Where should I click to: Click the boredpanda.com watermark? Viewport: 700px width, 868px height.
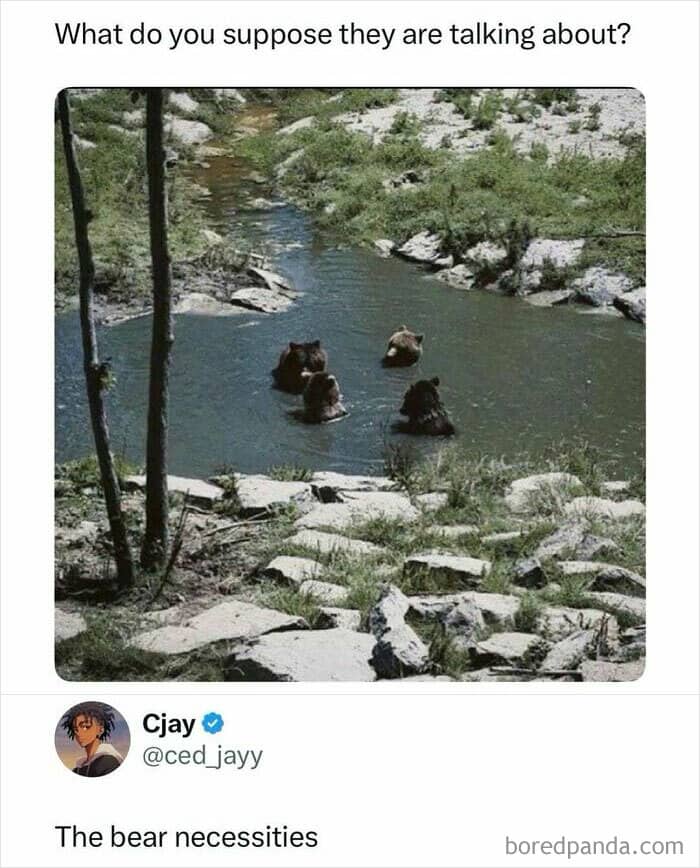594,846
